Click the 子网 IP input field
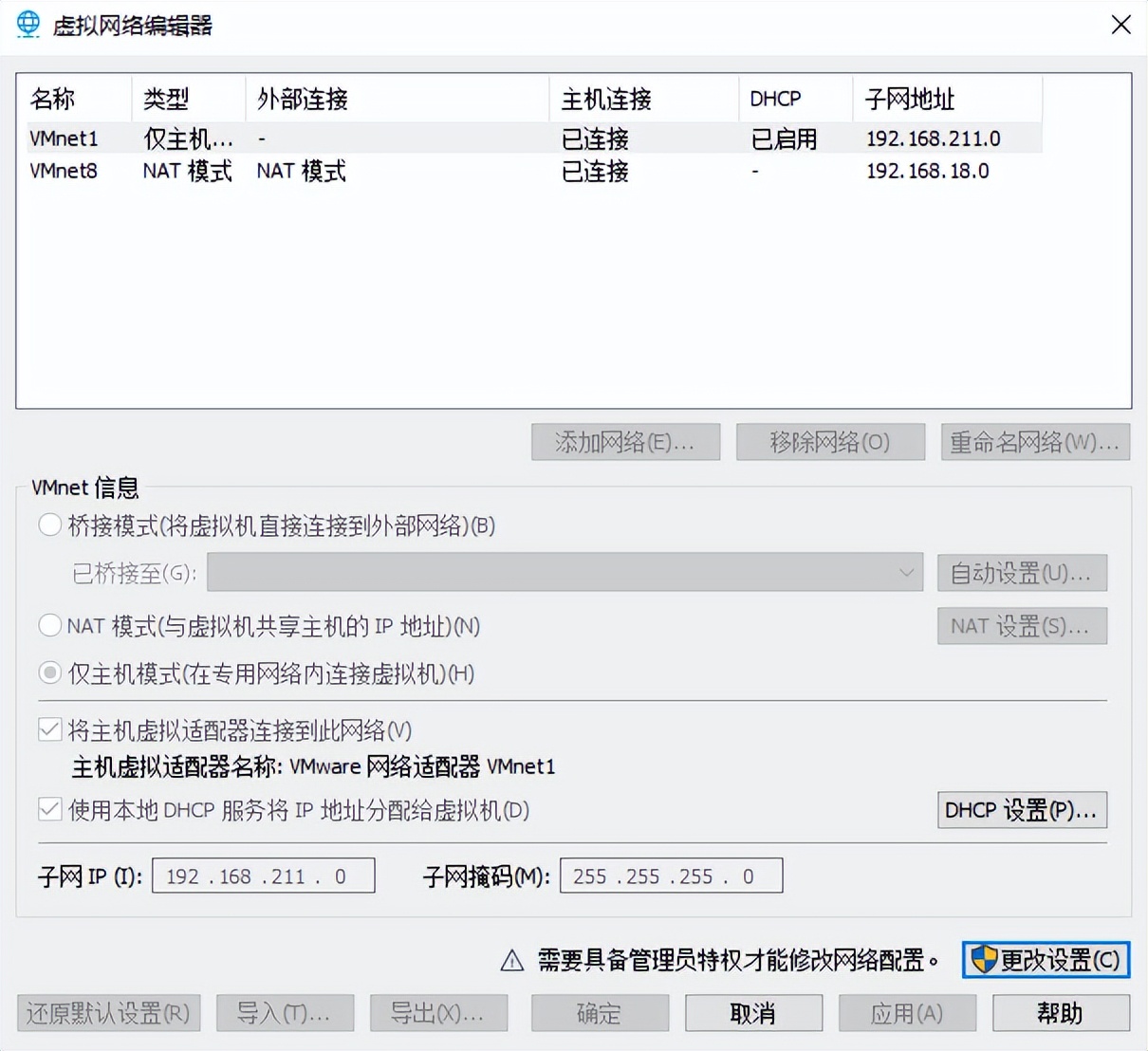 [263, 876]
